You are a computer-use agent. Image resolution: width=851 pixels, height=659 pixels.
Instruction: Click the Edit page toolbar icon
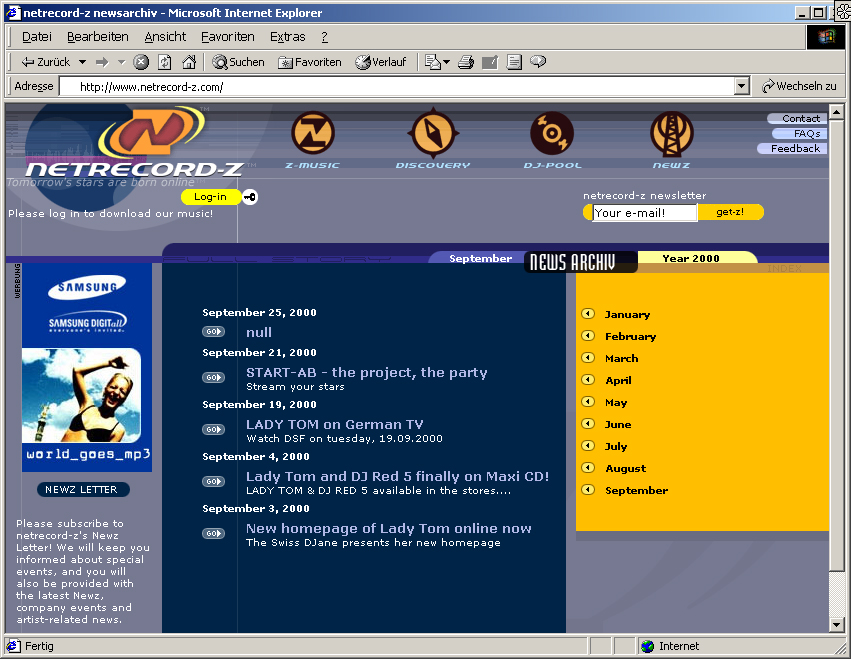coord(490,62)
